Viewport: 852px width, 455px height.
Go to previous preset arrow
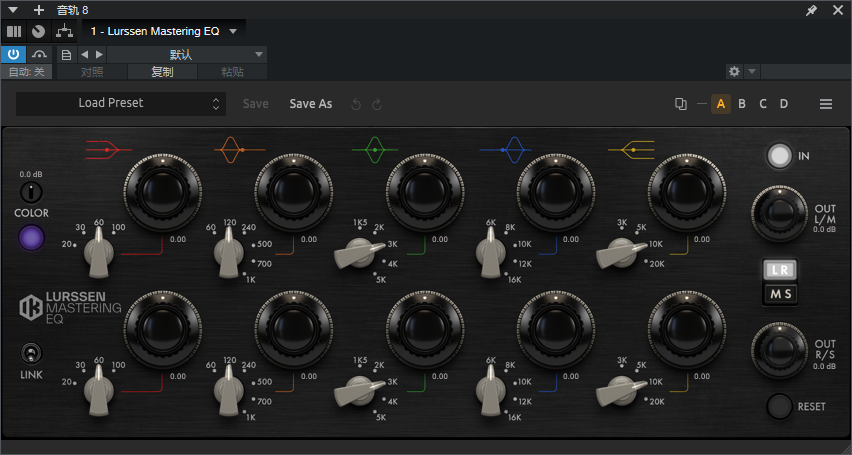coord(84,54)
